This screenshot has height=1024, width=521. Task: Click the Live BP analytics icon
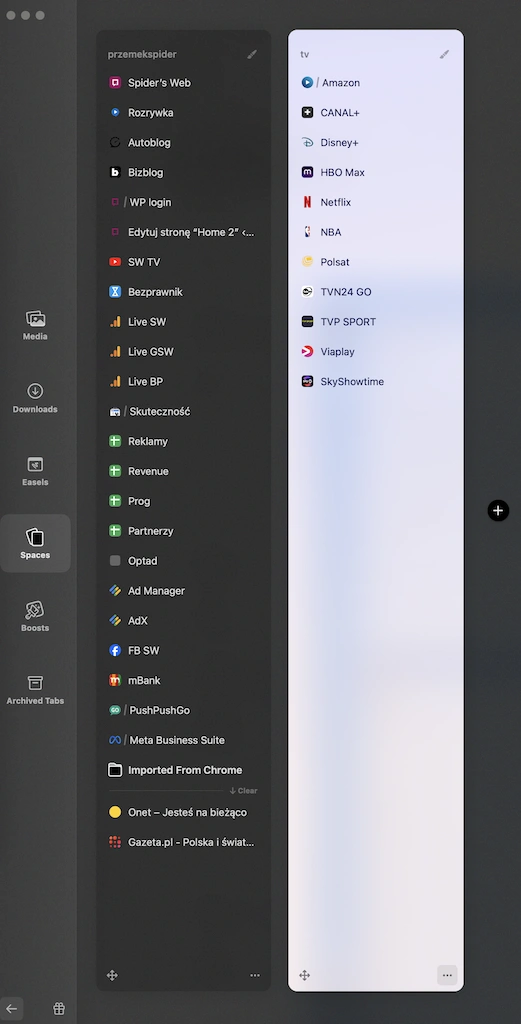(115, 381)
